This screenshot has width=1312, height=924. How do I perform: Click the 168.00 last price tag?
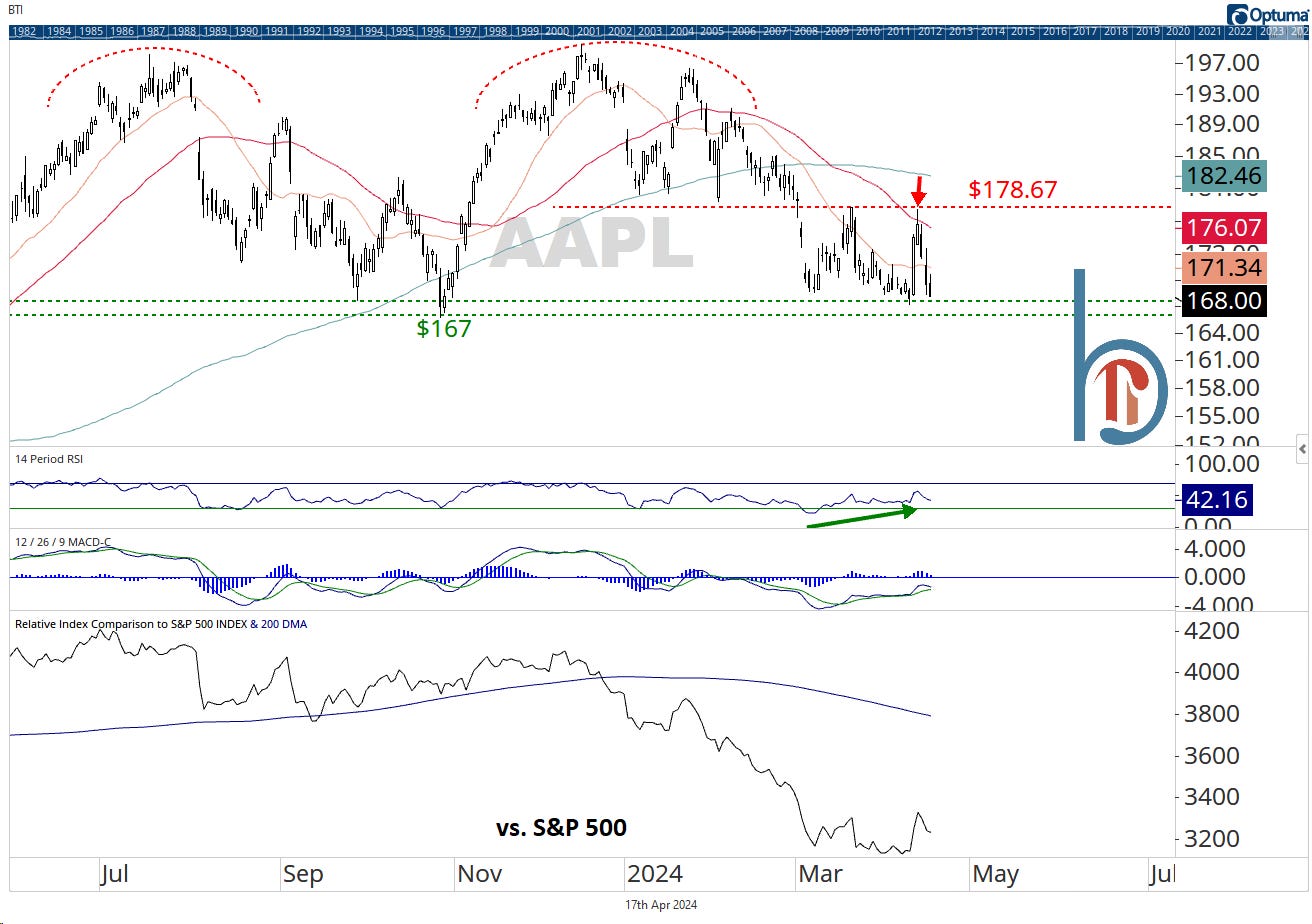(1223, 300)
